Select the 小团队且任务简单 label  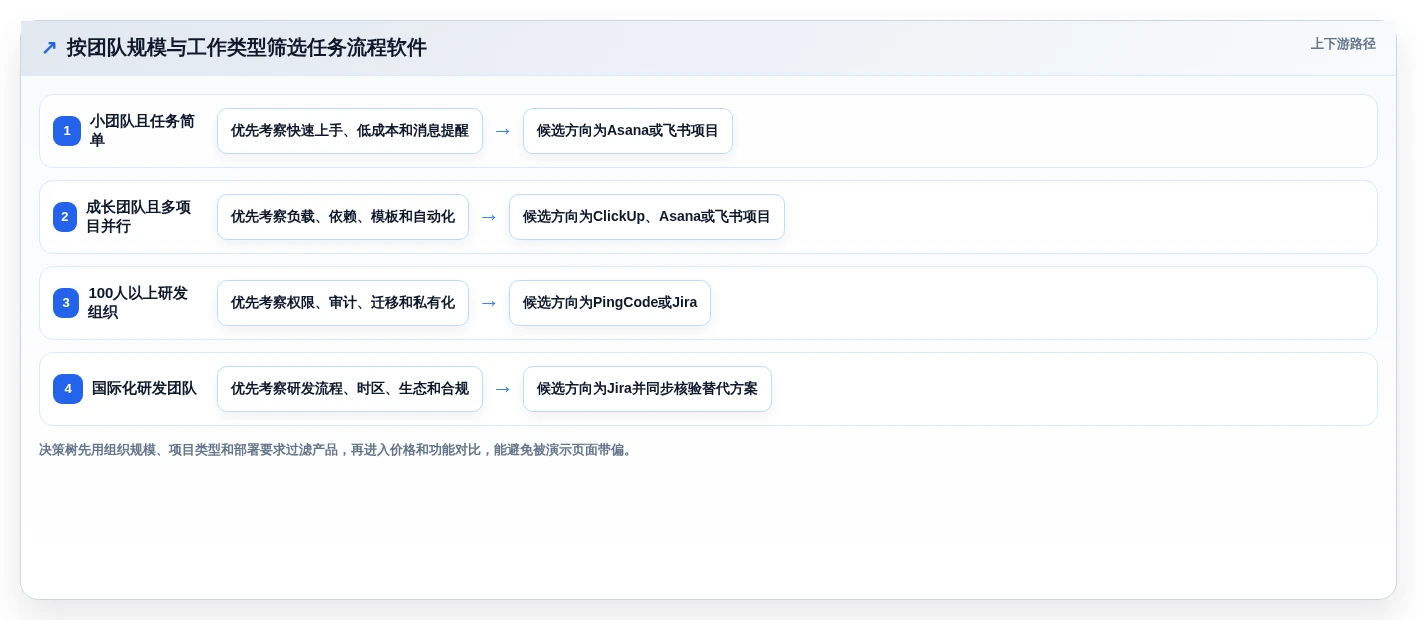pyautogui.click(x=142, y=131)
